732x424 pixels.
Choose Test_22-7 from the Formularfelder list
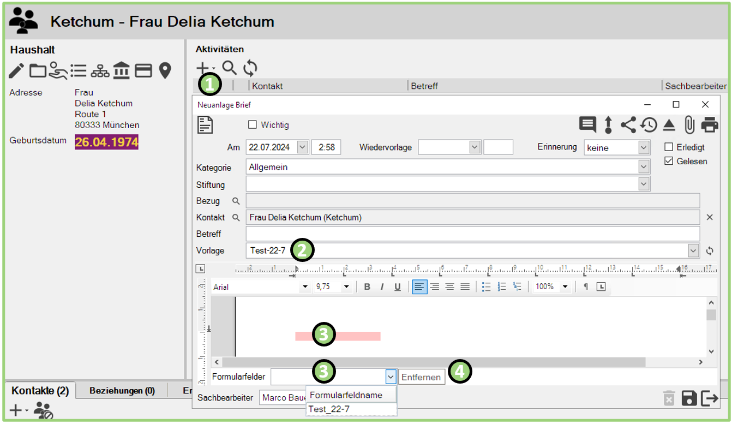[330, 409]
